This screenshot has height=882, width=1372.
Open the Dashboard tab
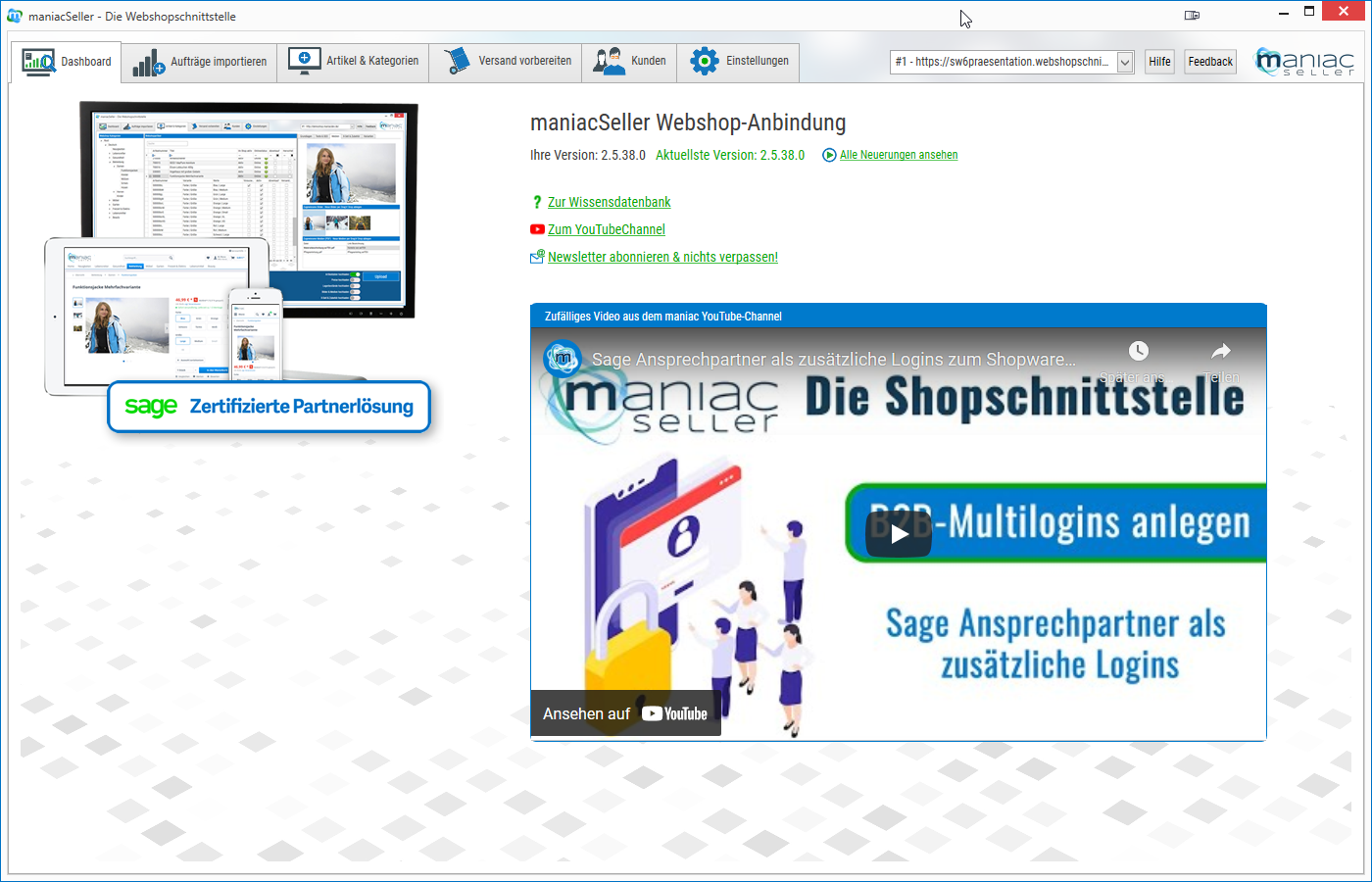[x=66, y=62]
